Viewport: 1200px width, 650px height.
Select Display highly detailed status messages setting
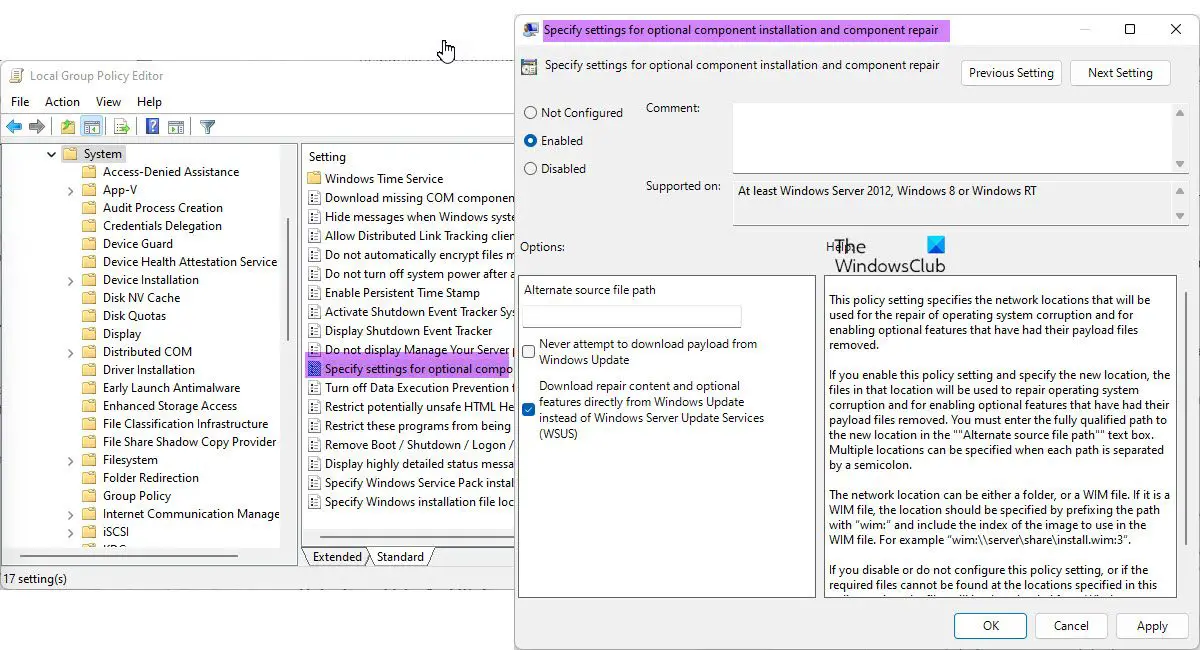tap(418, 464)
